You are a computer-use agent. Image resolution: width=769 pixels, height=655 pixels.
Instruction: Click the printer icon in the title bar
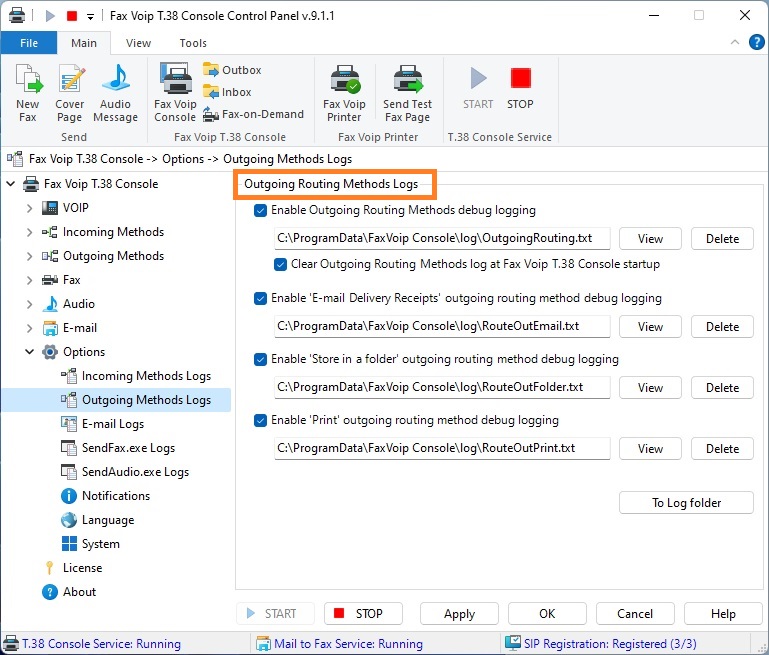tap(17, 15)
